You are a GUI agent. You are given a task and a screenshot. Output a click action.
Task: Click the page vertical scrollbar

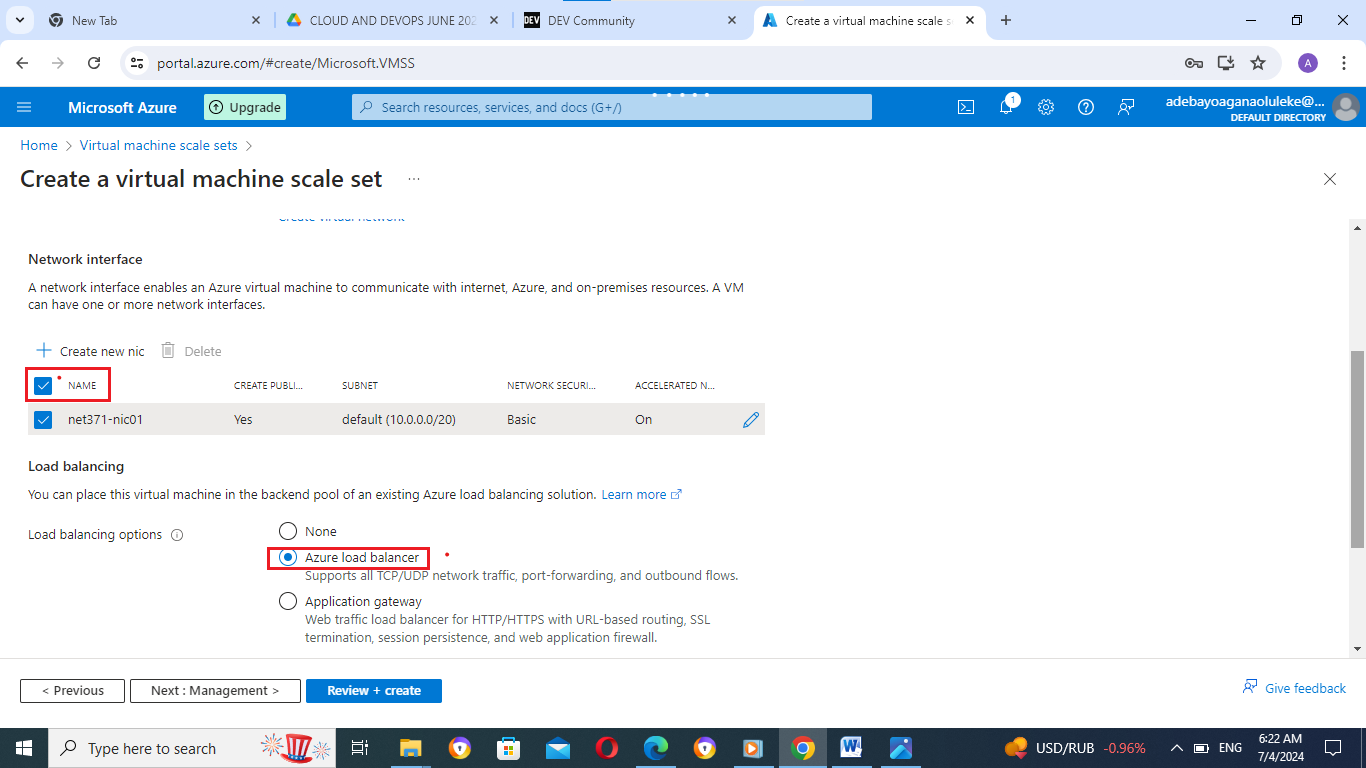coord(1357,448)
